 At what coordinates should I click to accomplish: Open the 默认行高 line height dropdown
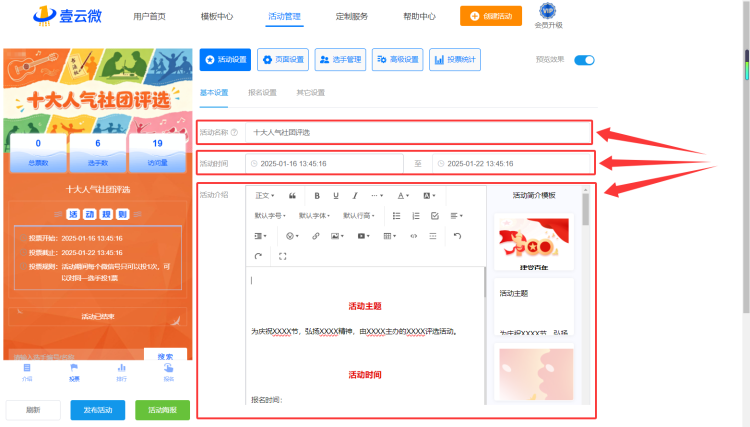pos(359,216)
